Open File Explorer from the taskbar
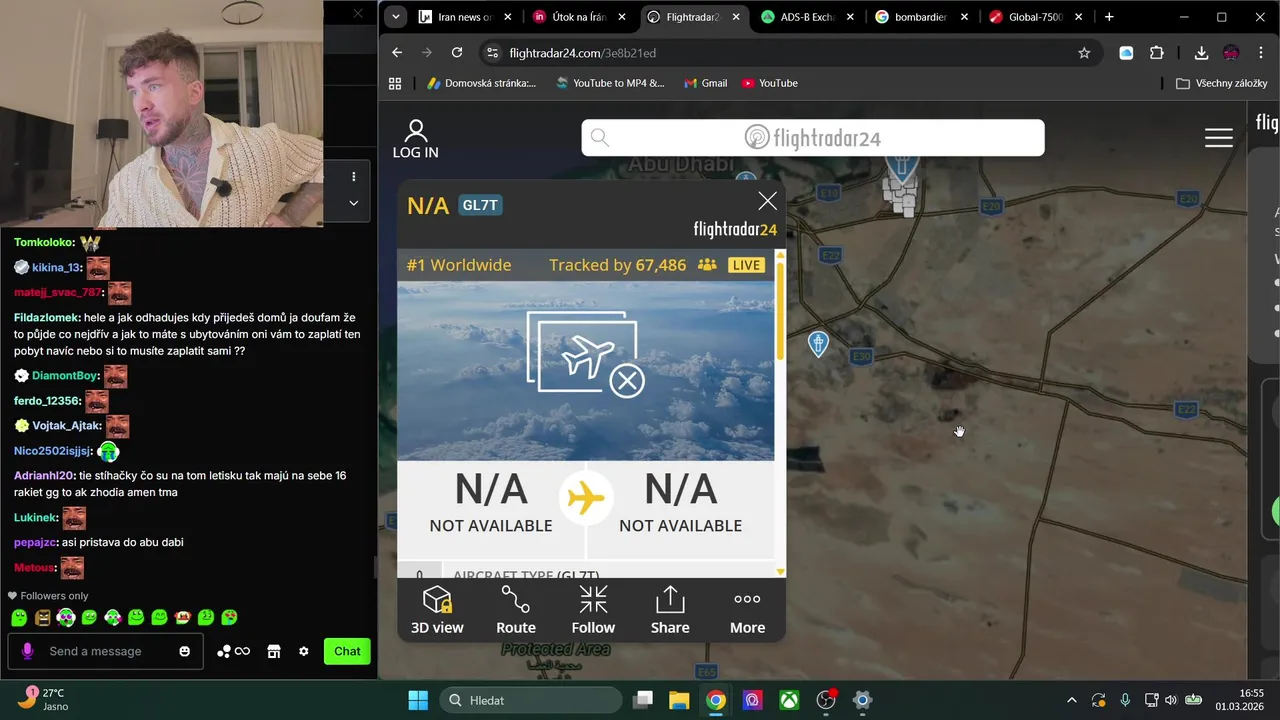Screen dimensions: 1280x720 (x=679, y=700)
